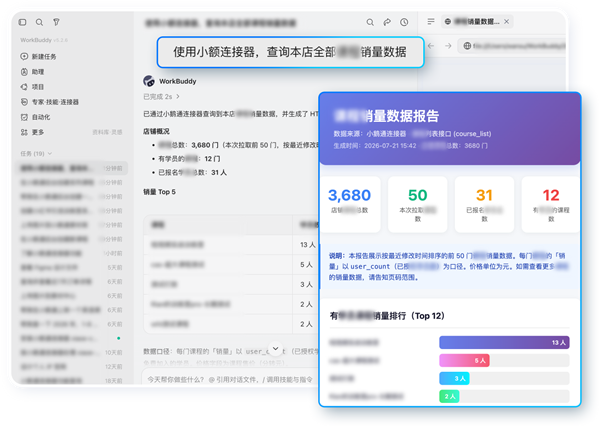Toggle the sidebar panel icon

(x=23, y=22)
